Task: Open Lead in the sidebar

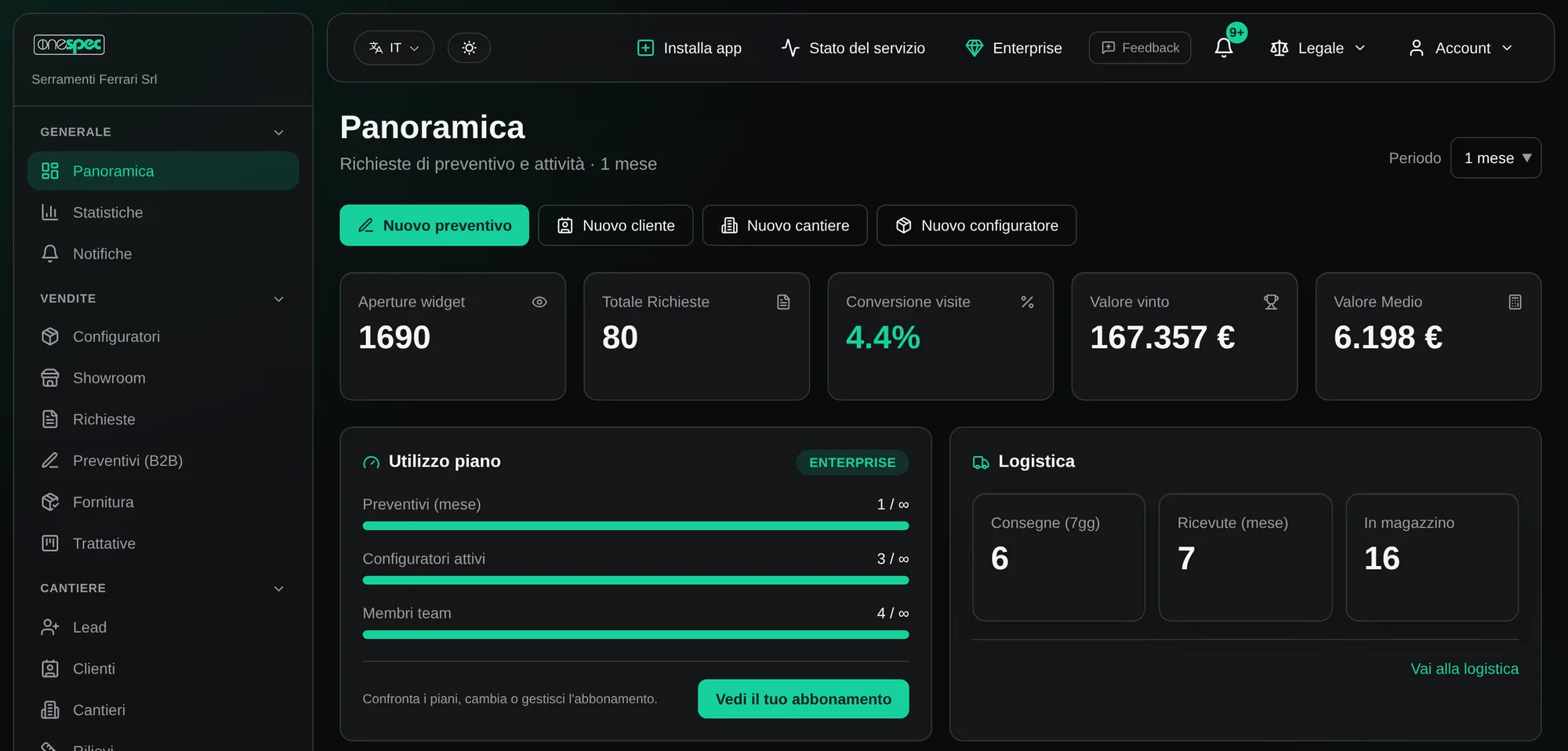Action: [x=163, y=627]
